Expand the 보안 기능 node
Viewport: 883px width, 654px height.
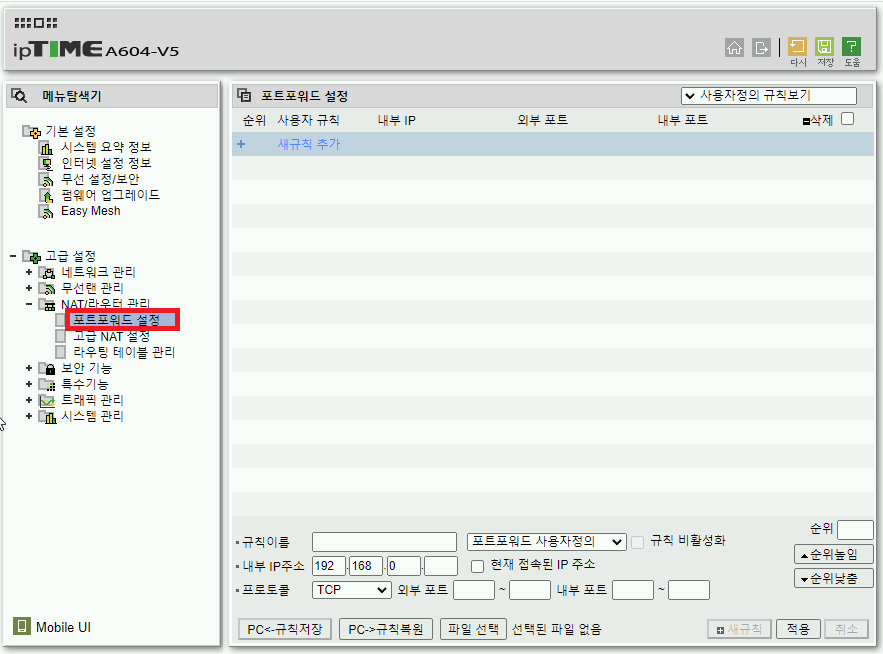29,368
